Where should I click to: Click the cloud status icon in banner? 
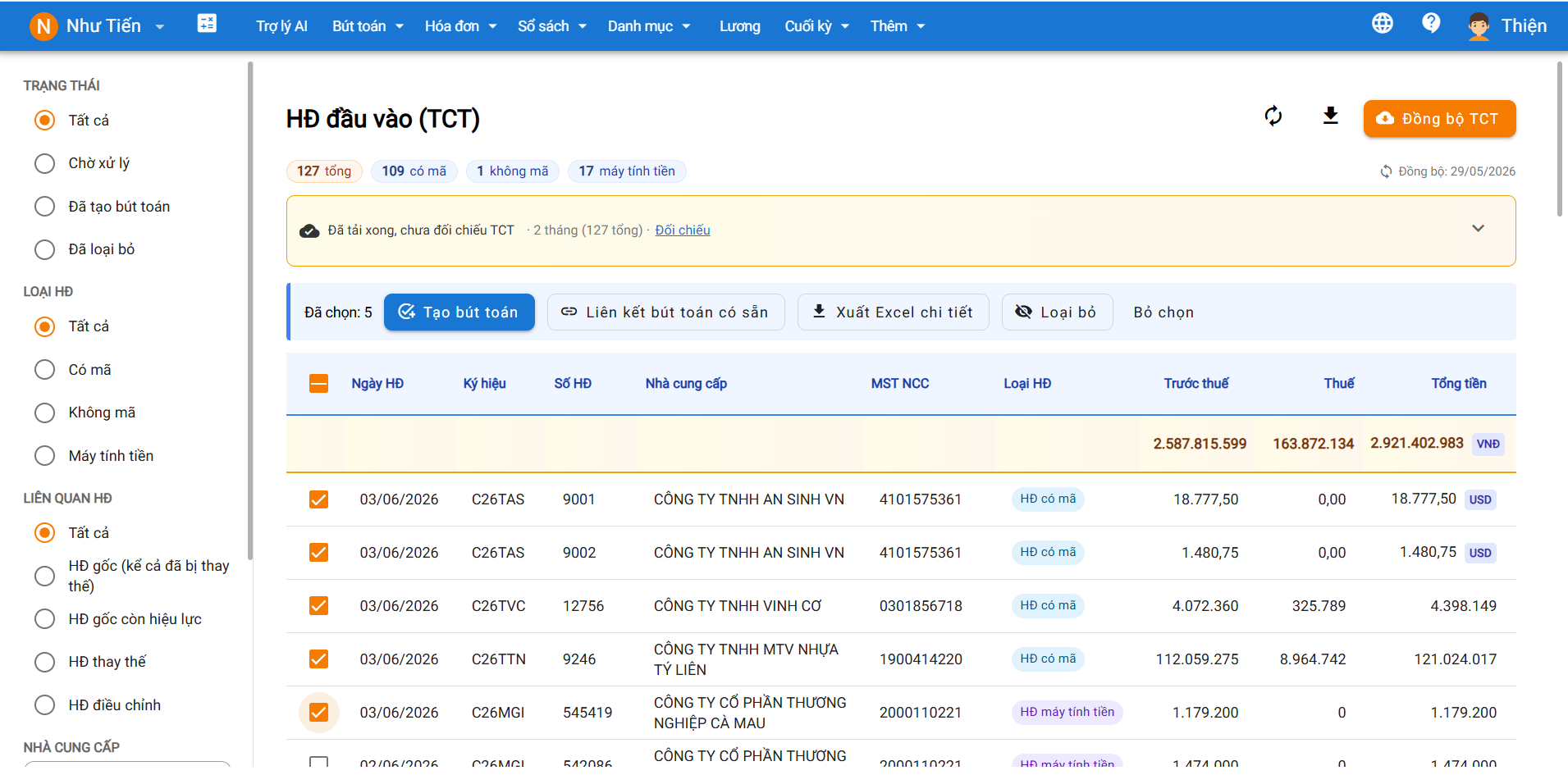click(309, 230)
